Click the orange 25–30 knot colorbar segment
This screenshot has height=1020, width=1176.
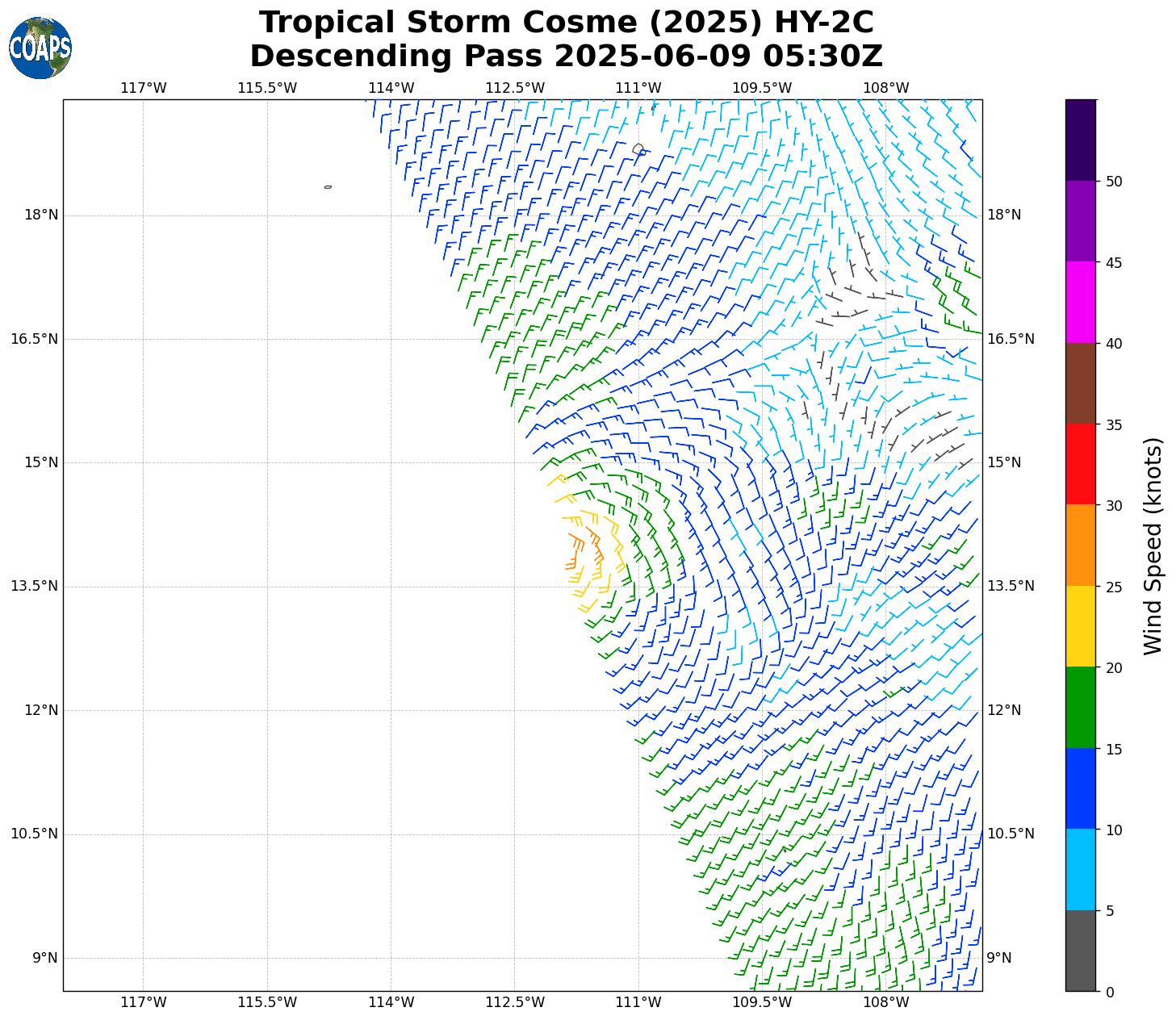click(x=1080, y=545)
